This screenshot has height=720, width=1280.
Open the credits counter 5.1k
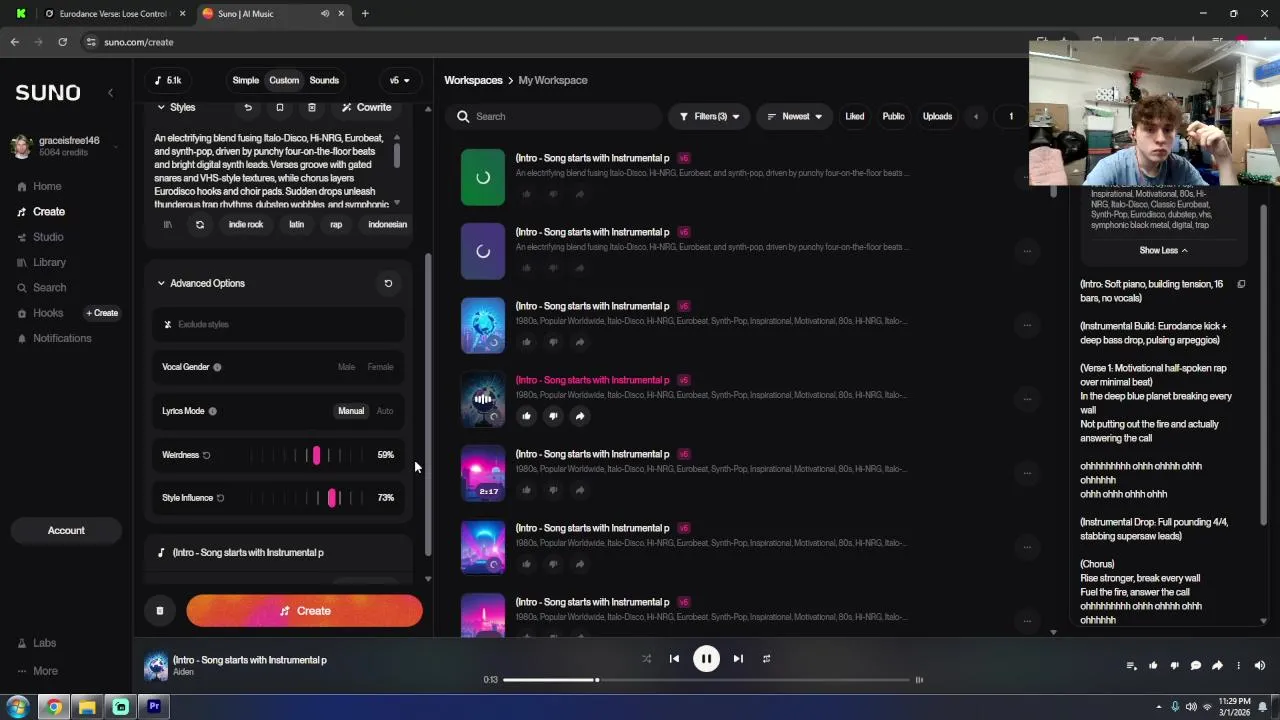tap(169, 80)
